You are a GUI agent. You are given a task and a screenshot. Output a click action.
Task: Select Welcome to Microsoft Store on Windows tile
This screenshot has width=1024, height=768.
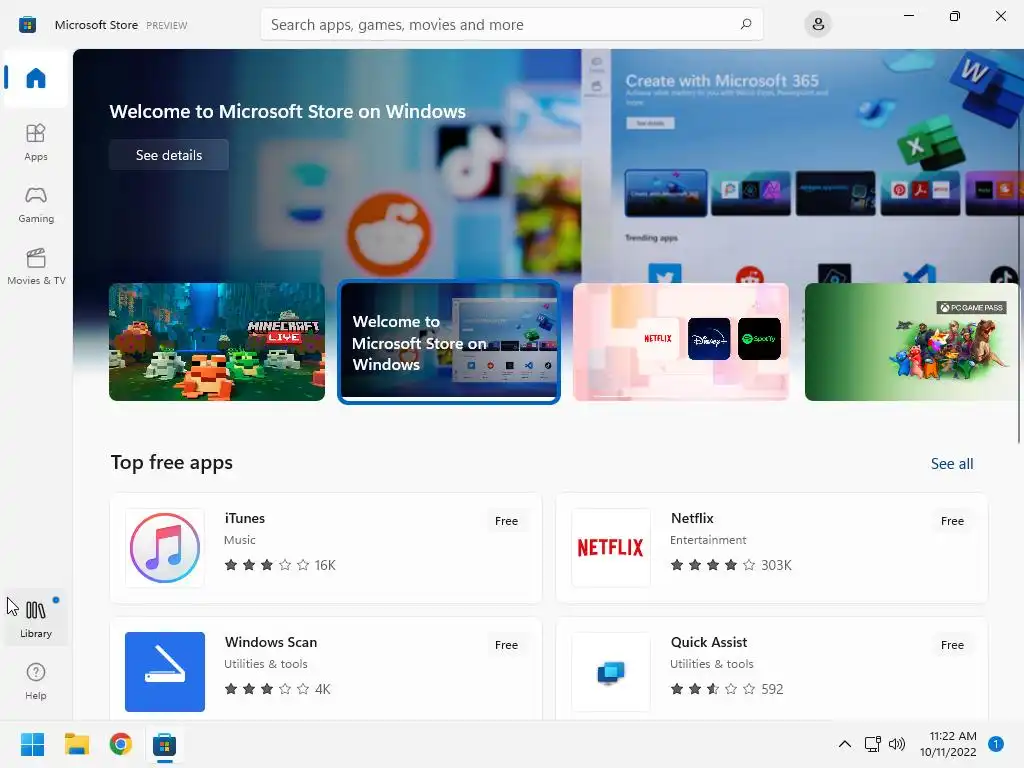(x=449, y=342)
